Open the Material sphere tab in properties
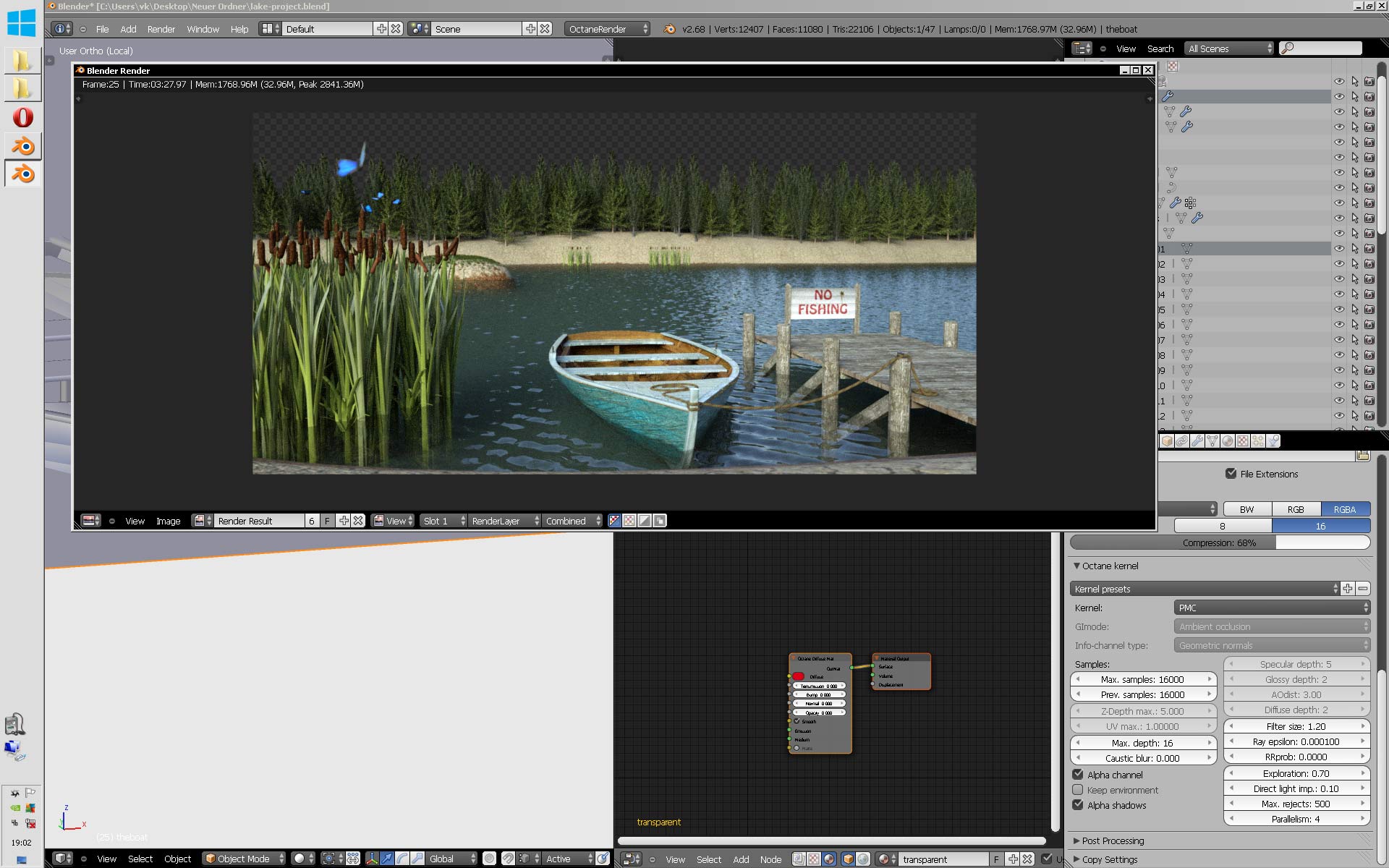Viewport: 1389px width, 868px height. (x=1228, y=441)
